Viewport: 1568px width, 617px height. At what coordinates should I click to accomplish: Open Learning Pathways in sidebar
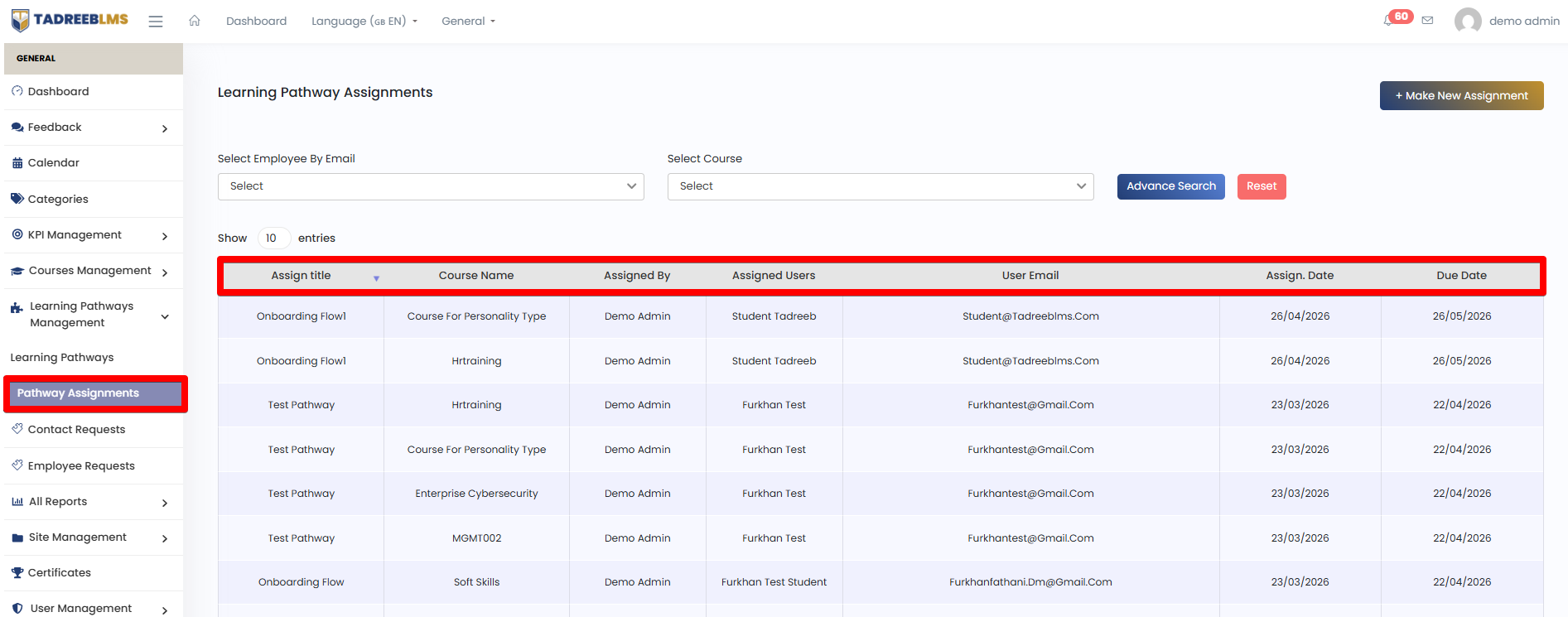(62, 358)
